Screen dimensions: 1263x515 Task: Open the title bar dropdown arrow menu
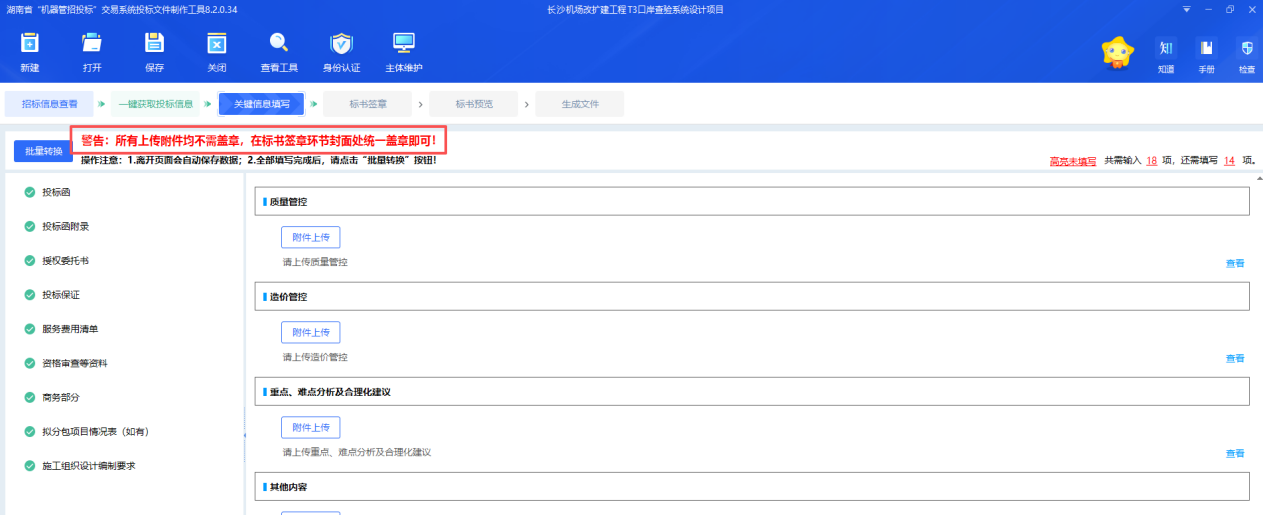tap(1187, 9)
